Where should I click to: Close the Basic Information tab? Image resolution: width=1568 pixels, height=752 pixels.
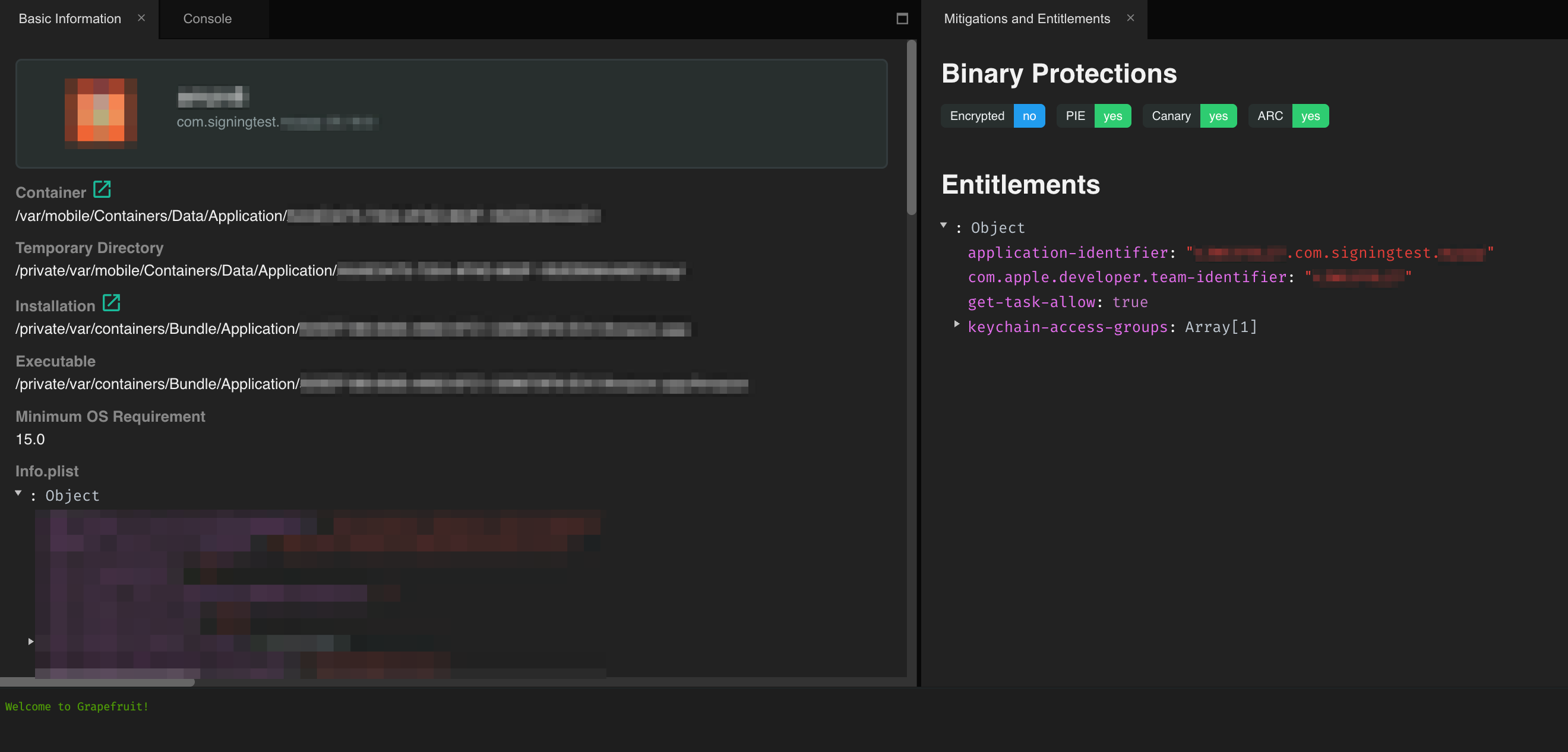tap(141, 18)
